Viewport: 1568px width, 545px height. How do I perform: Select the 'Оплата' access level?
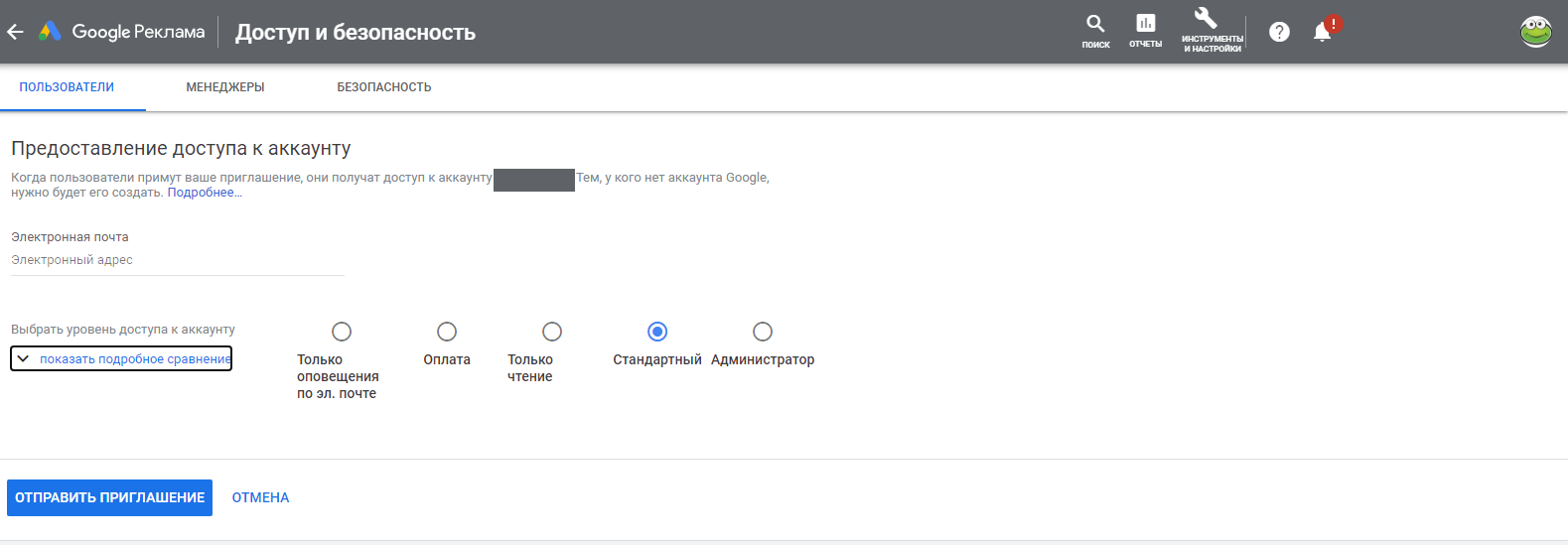click(447, 332)
